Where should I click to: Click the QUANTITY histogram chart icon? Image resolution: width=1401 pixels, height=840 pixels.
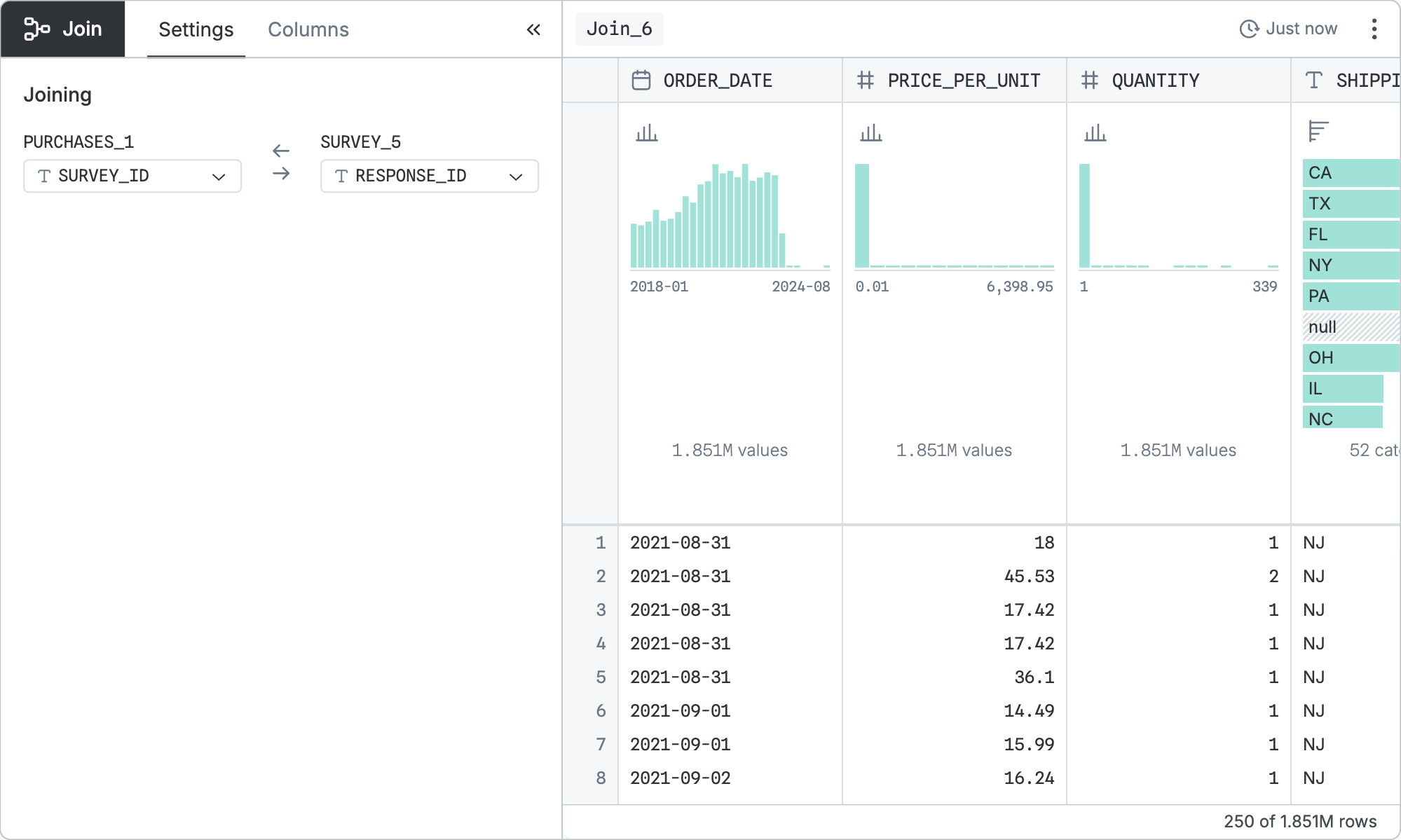[x=1095, y=132]
